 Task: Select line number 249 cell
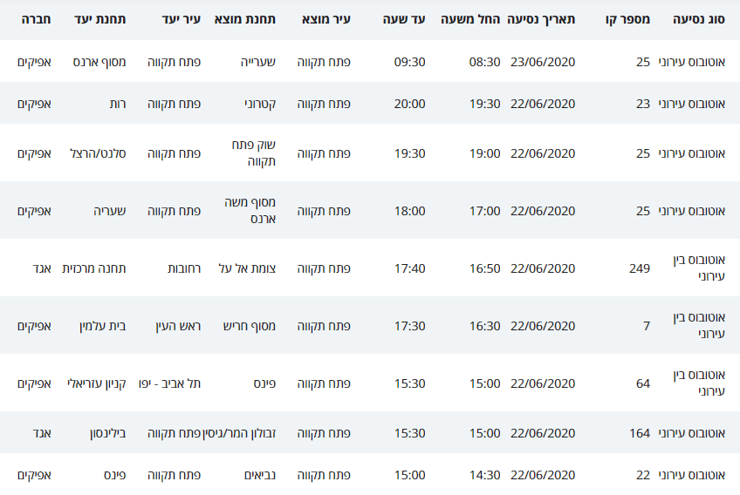click(640, 268)
